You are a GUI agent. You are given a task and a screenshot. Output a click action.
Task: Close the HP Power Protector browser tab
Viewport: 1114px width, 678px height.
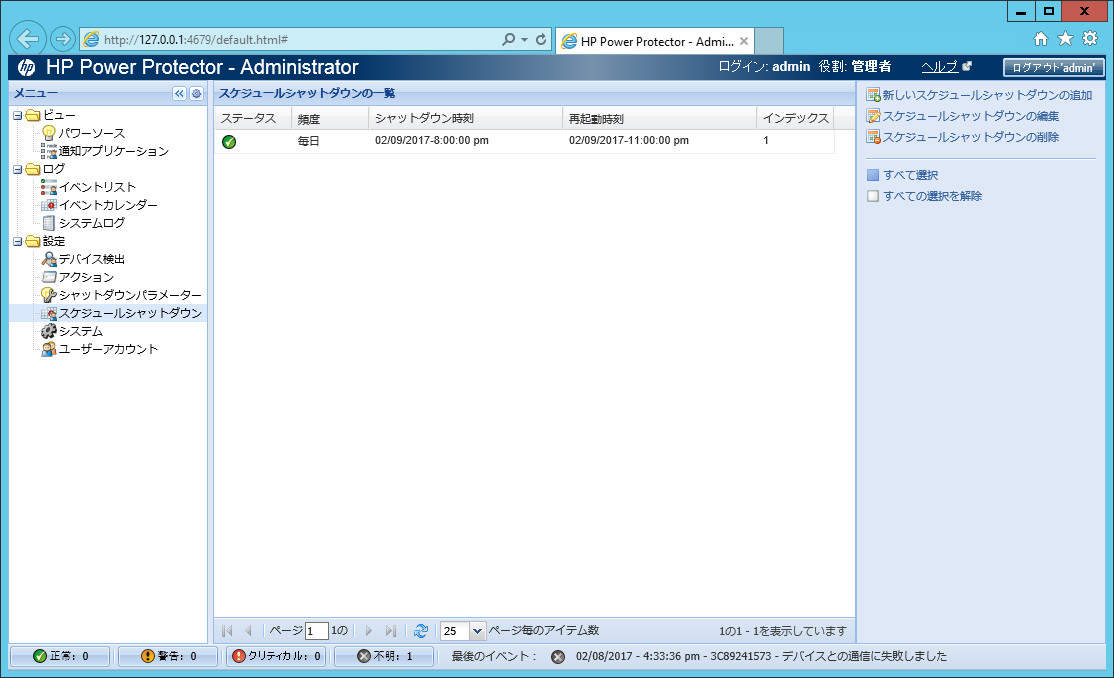point(744,41)
